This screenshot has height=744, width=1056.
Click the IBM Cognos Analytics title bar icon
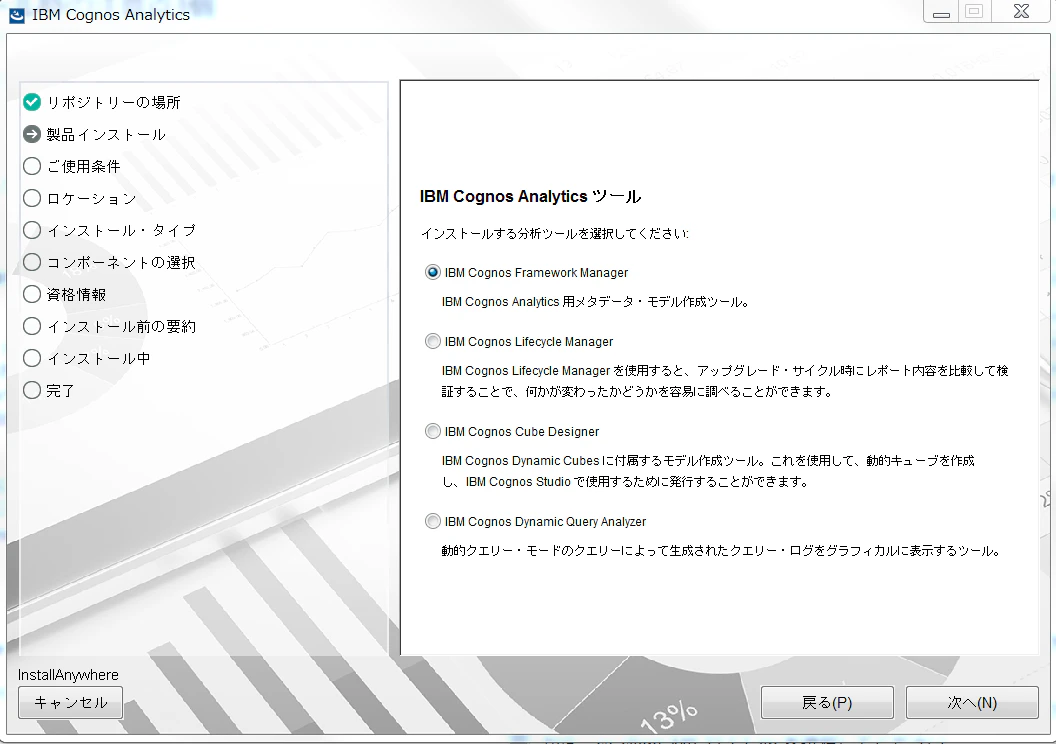[16, 15]
